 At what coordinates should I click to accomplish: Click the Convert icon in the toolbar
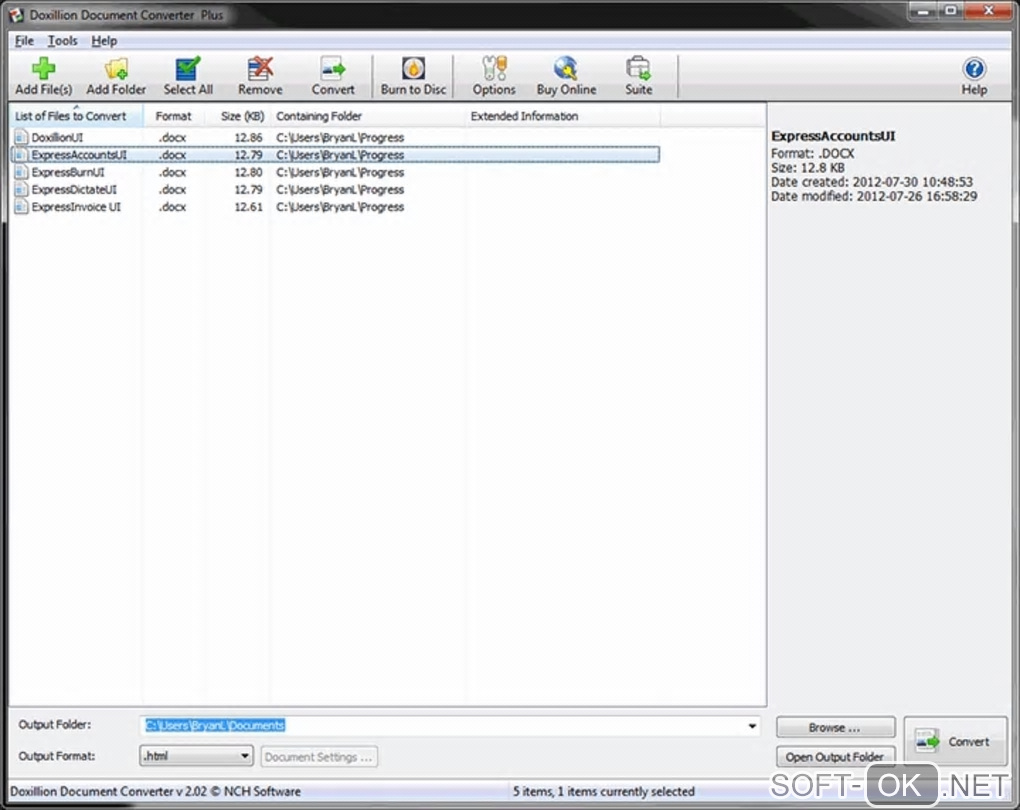[333, 68]
